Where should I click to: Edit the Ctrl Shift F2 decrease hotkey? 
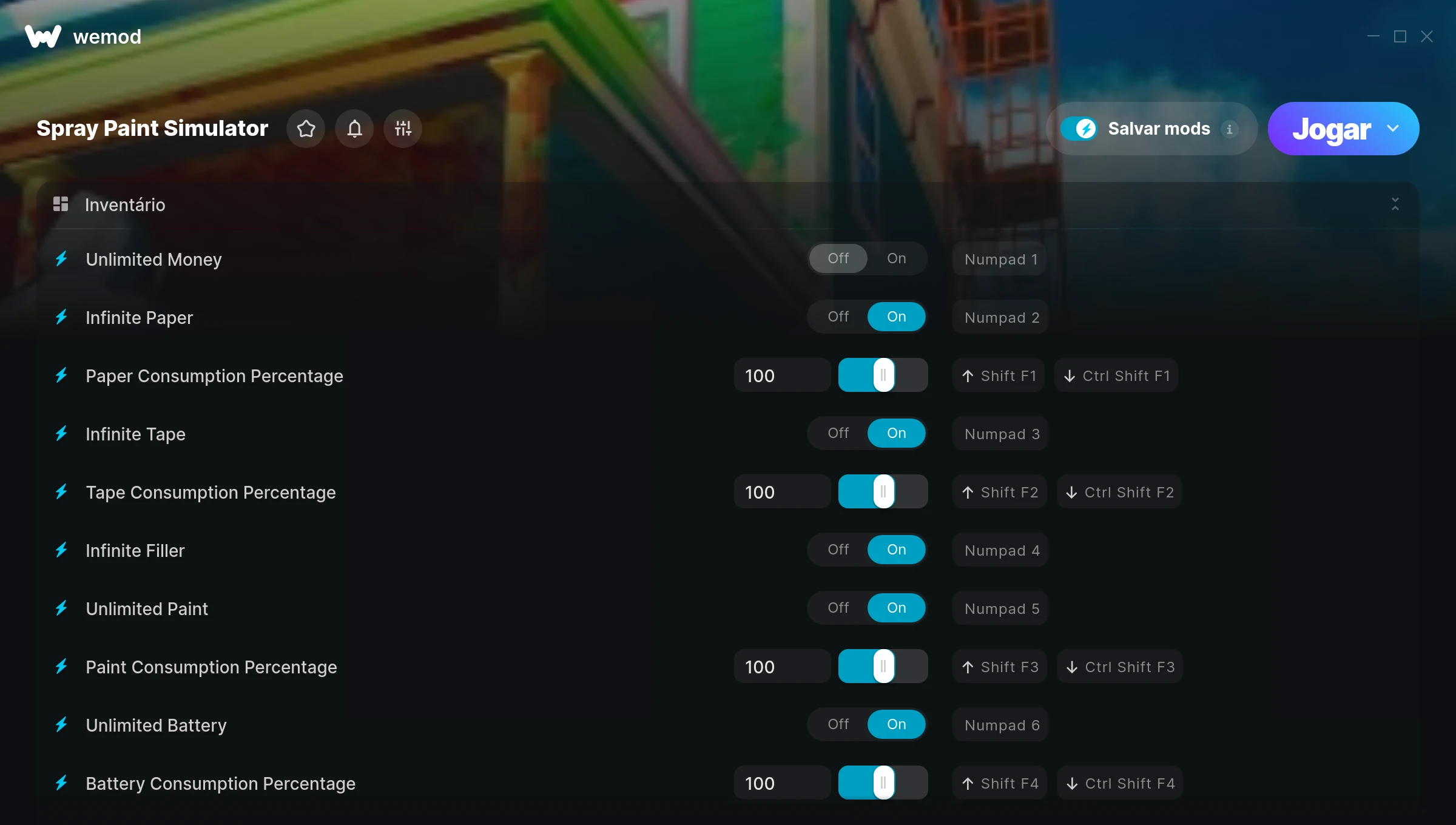coord(1119,492)
